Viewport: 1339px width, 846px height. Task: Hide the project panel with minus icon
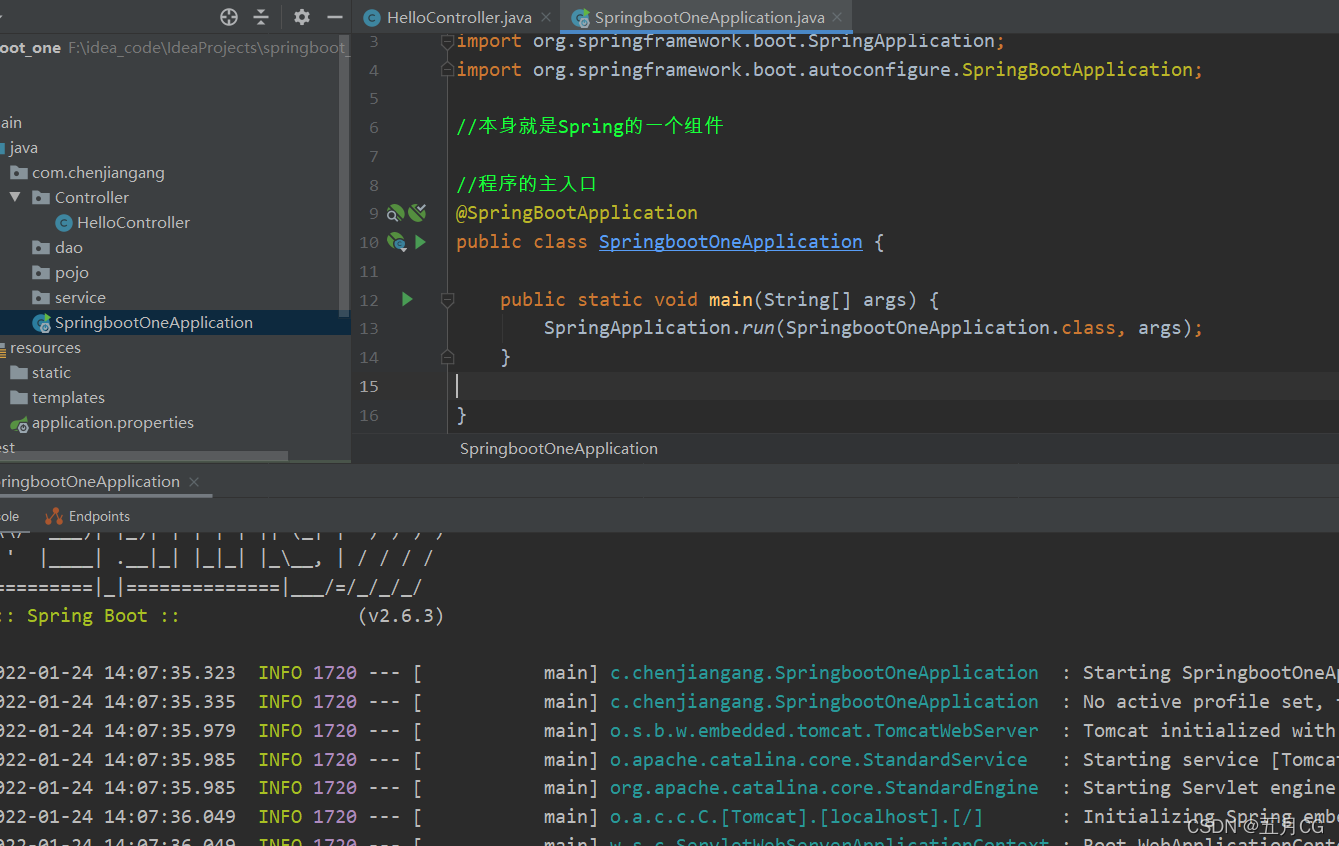point(335,17)
